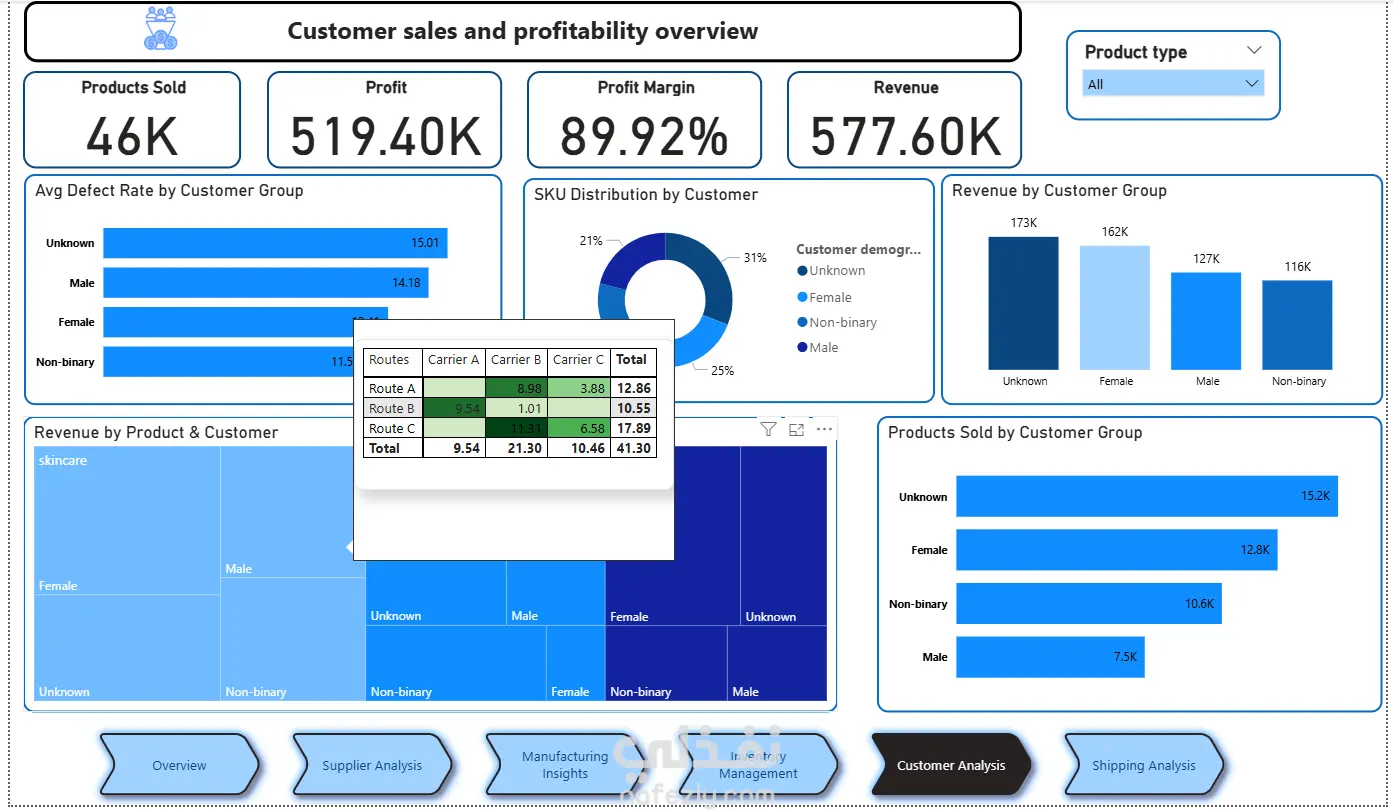Click the Male legend marker in SKU Distribution
The width and height of the screenshot is (1393, 811).
[x=802, y=348]
